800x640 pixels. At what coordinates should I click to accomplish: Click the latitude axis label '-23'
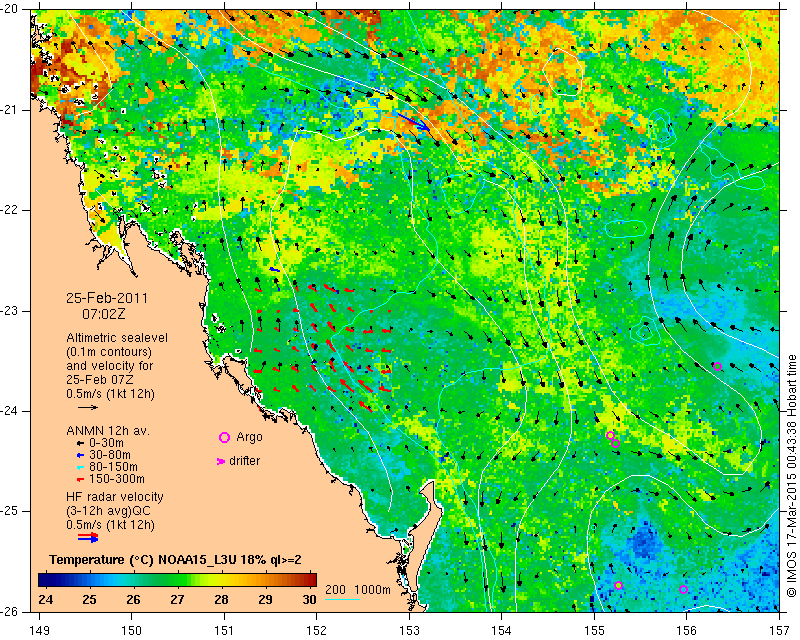9,311
